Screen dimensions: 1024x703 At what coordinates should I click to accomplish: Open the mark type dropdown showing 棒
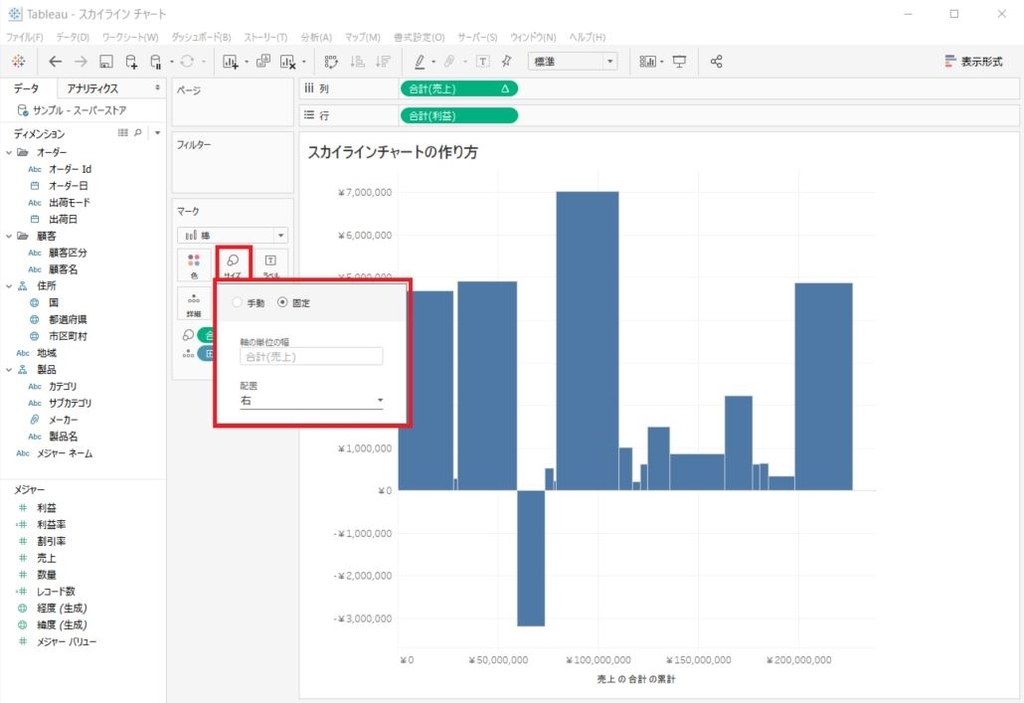click(232, 235)
